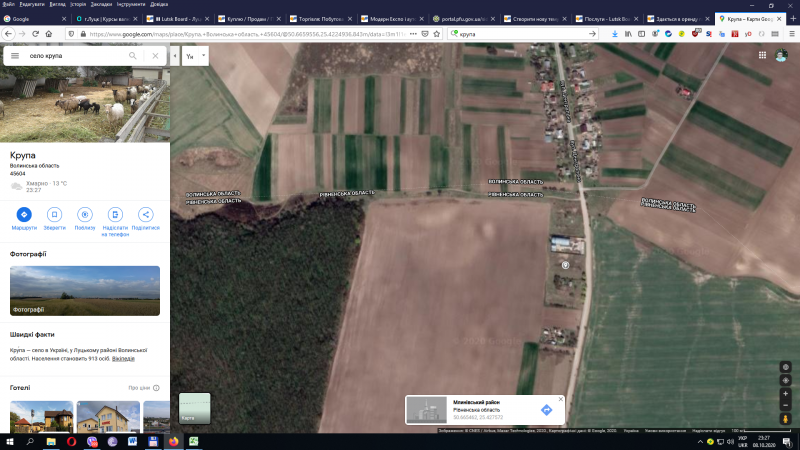Send to phone with Надіслати icon
The image size is (800, 450).
(x=115, y=214)
